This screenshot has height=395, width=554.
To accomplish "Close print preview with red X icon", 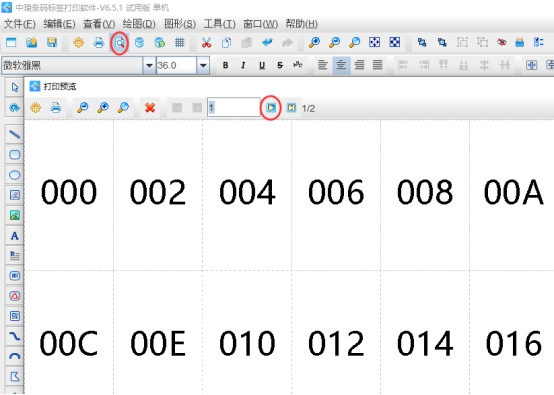I will coord(150,107).
